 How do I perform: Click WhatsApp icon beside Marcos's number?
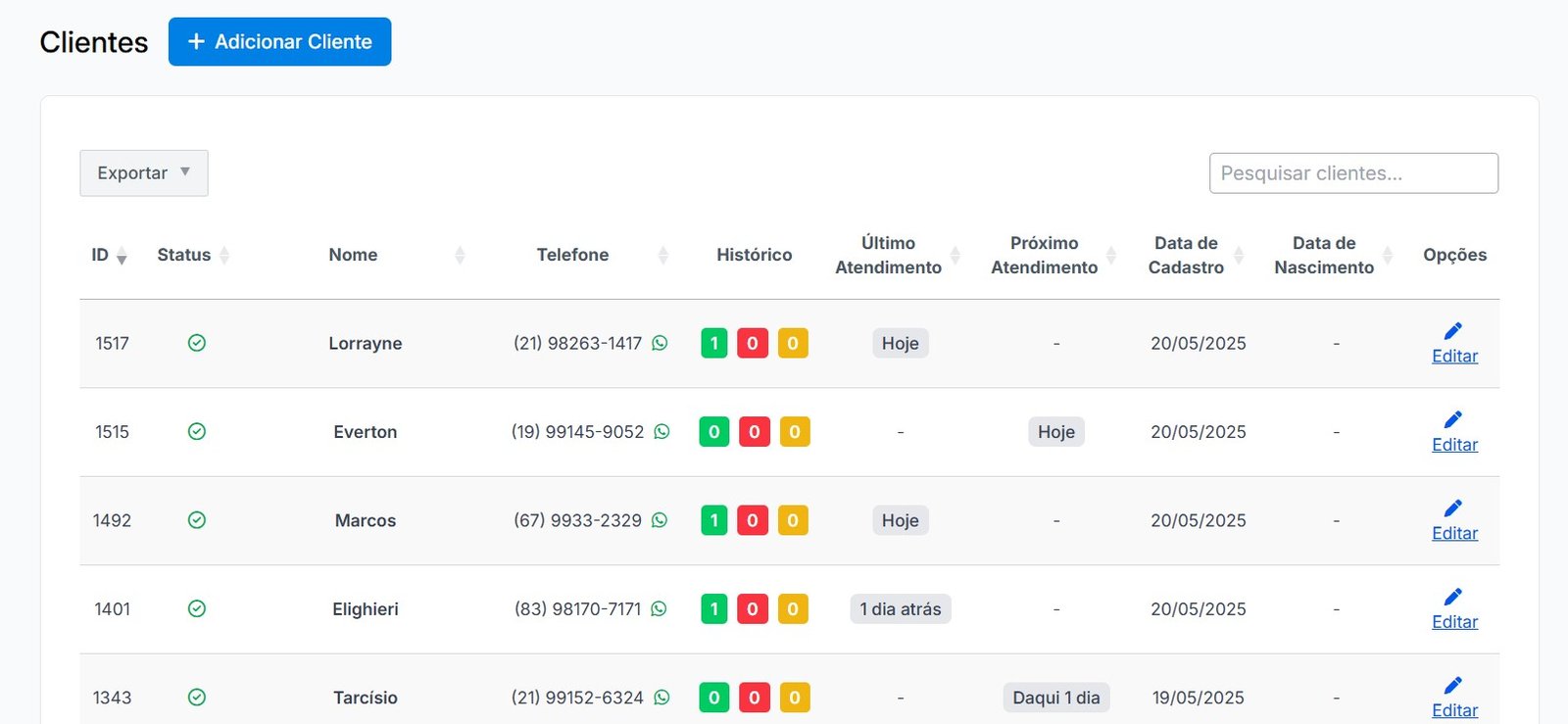[660, 520]
